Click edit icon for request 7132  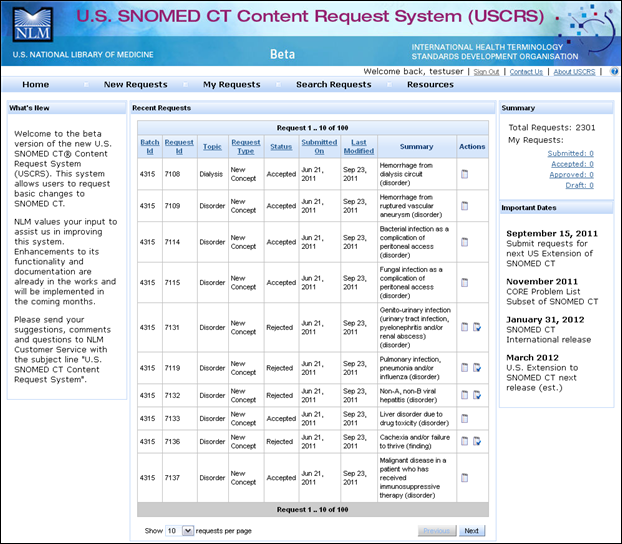[x=477, y=395]
